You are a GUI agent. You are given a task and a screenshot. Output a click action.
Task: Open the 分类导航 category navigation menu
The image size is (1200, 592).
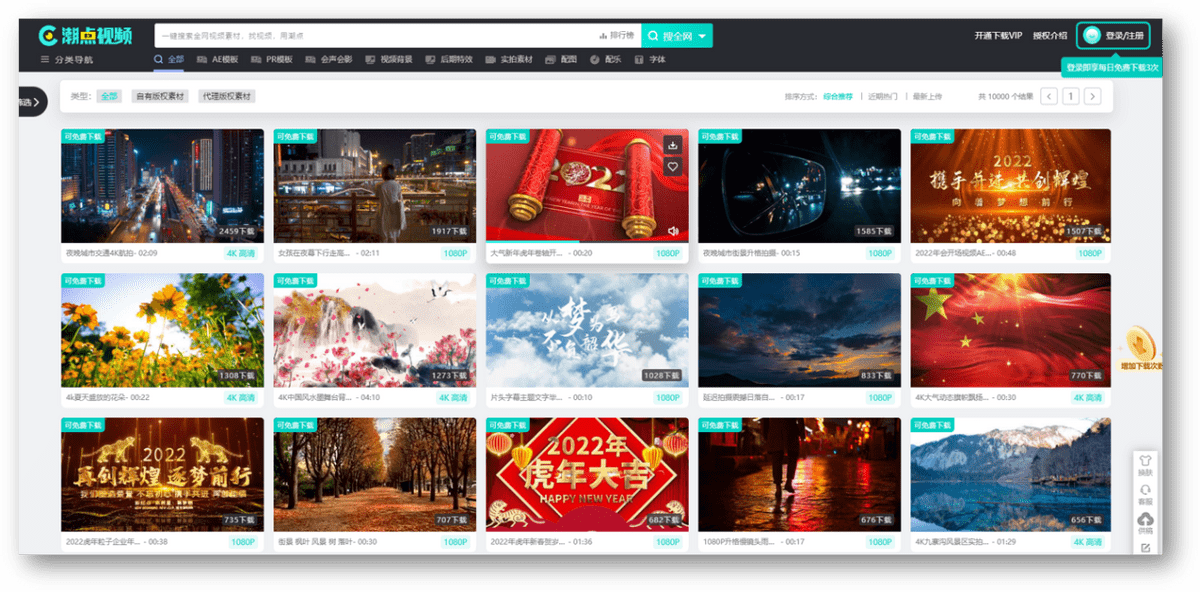coord(67,60)
